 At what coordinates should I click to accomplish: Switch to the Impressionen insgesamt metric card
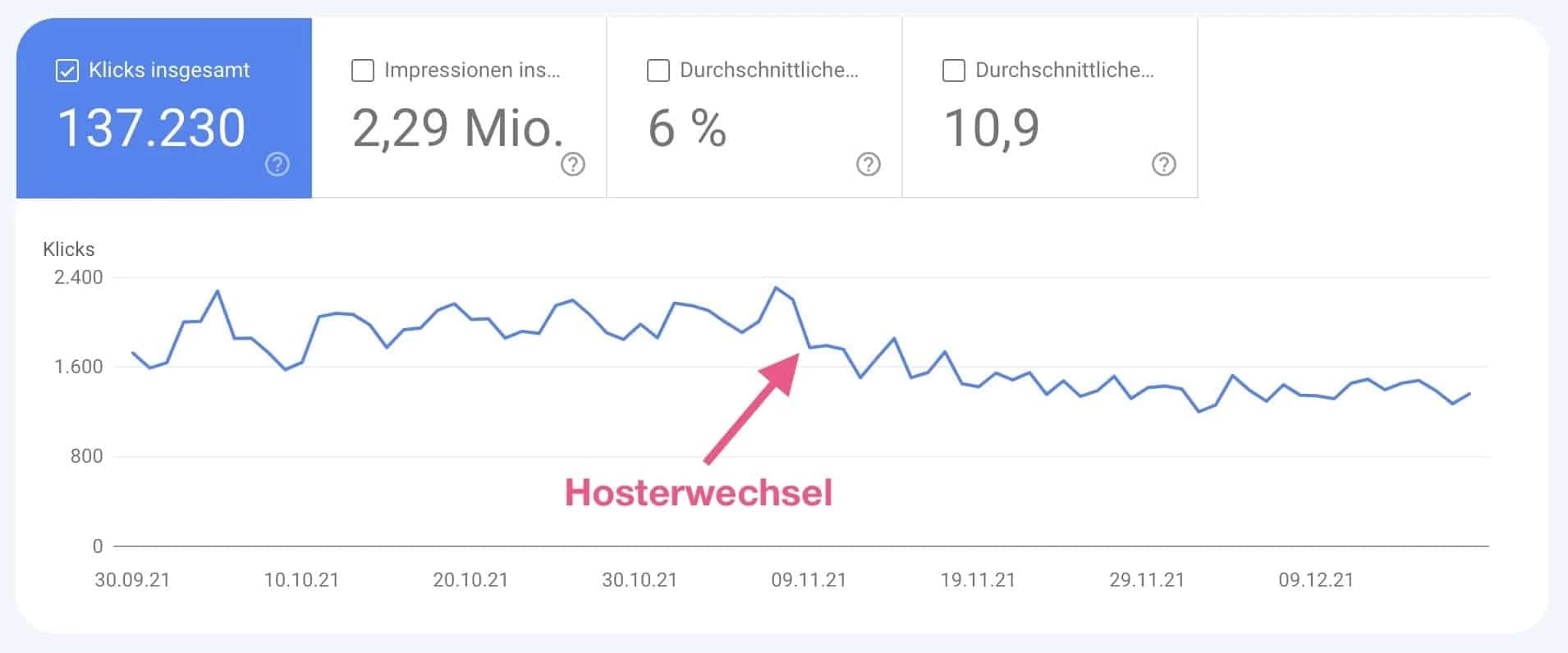point(458,107)
